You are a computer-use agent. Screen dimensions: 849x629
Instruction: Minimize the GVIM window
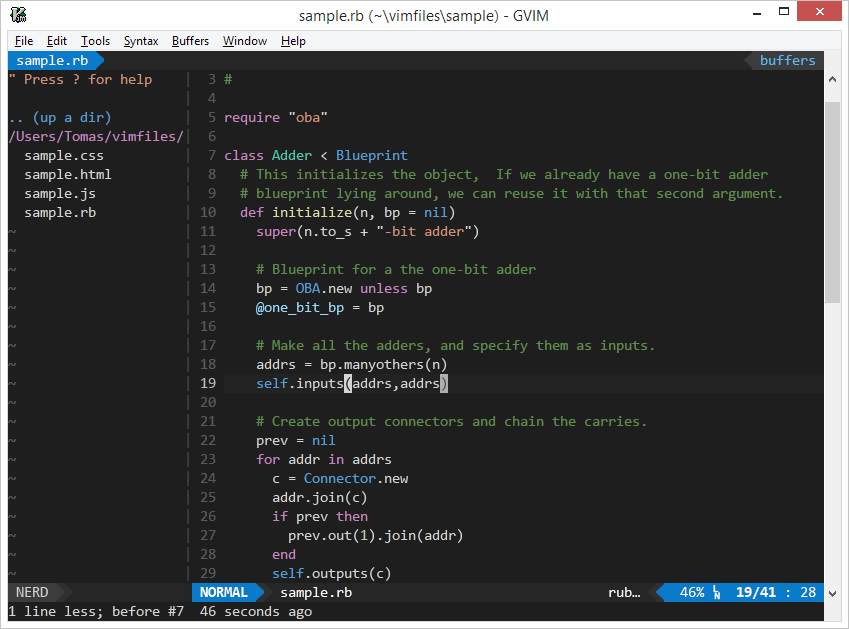(757, 12)
